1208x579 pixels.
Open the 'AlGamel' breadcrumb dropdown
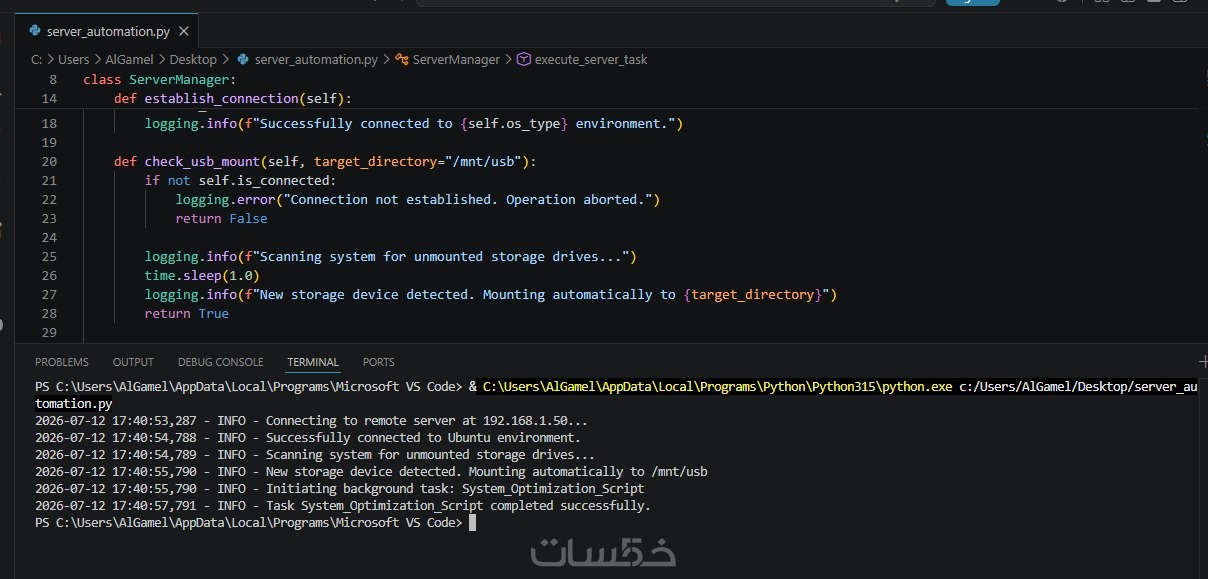127,60
